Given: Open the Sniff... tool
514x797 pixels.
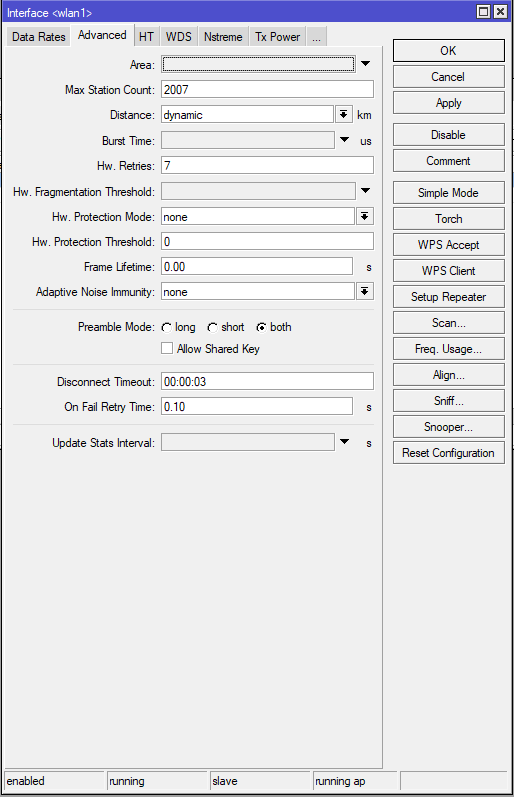Looking at the screenshot, I should click(x=448, y=401).
